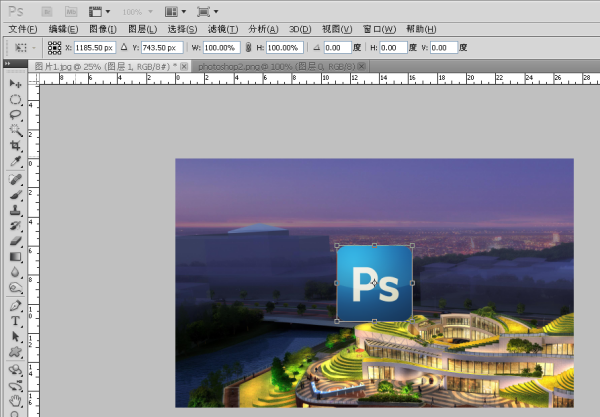Select the 3D Orbit camera tool
The width and height of the screenshot is (600, 417).
click(x=15, y=386)
